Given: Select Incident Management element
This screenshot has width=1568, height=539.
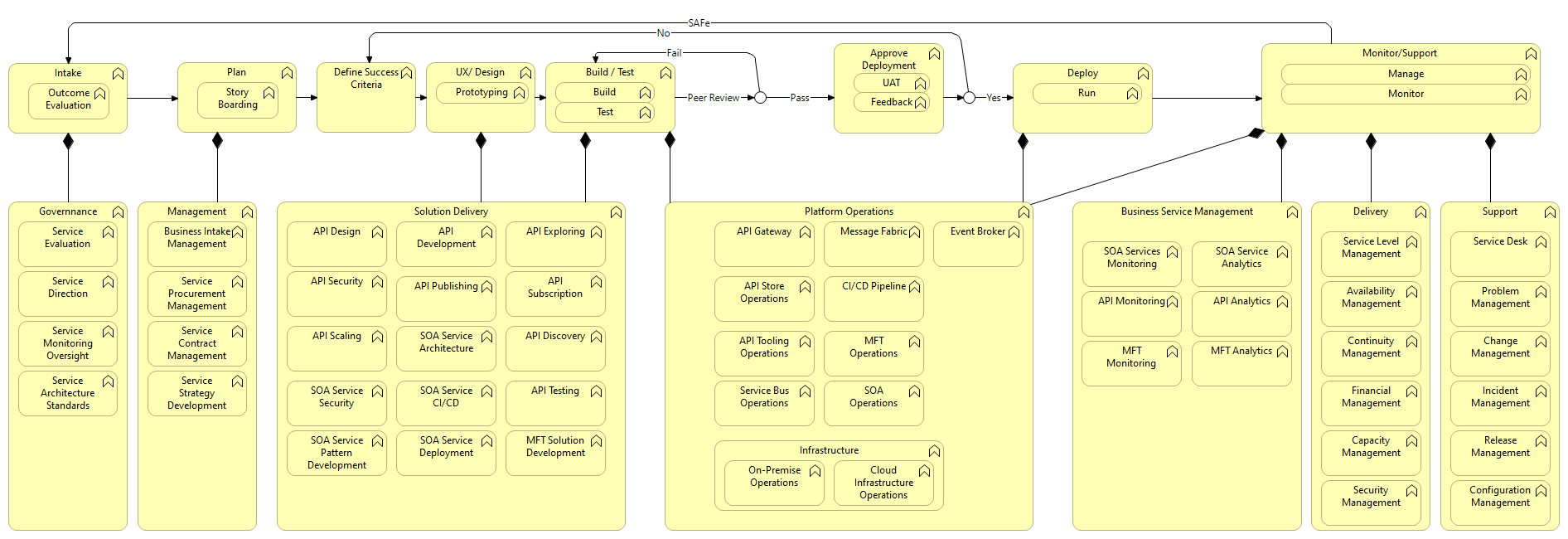Looking at the screenshot, I should (1500, 404).
